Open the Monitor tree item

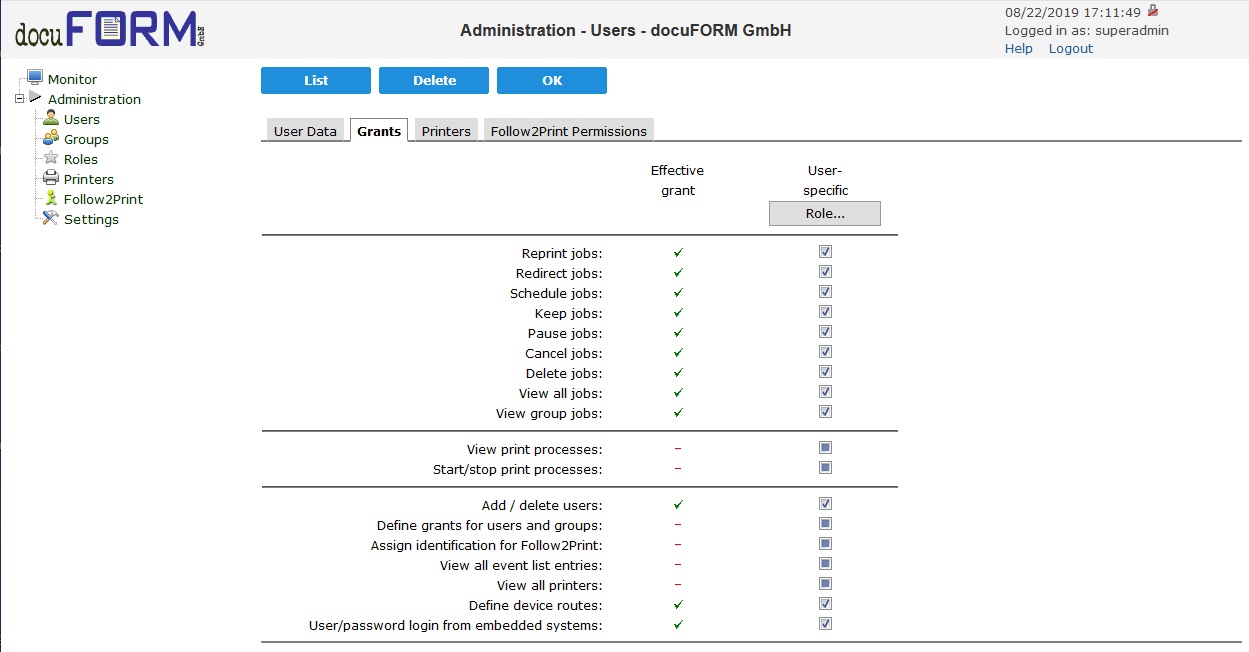pyautogui.click(x=72, y=79)
